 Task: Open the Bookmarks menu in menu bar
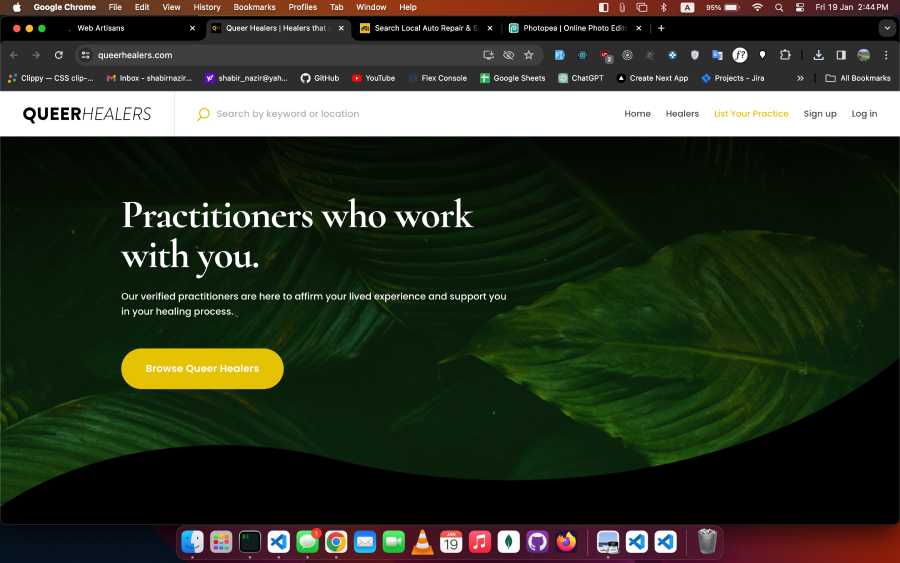point(254,7)
